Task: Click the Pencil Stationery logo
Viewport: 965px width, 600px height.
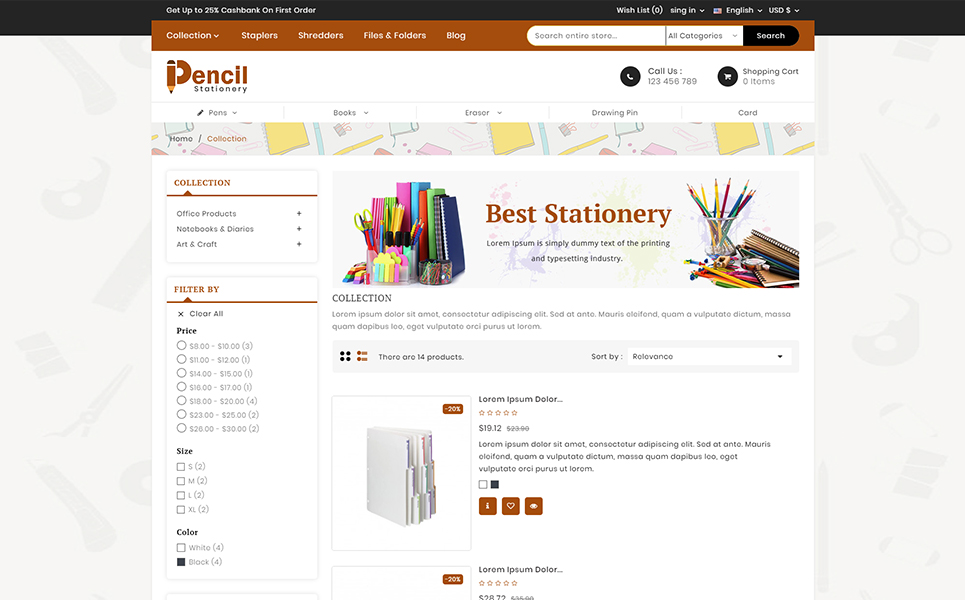Action: pos(207,77)
